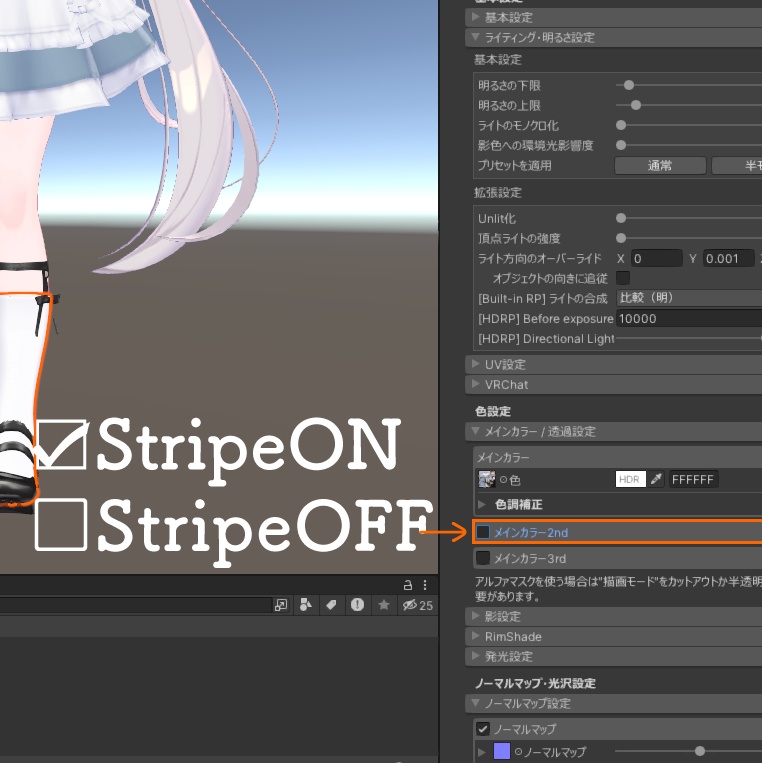
Task: Adjust the 明るさの下限 slider
Action: point(629,85)
